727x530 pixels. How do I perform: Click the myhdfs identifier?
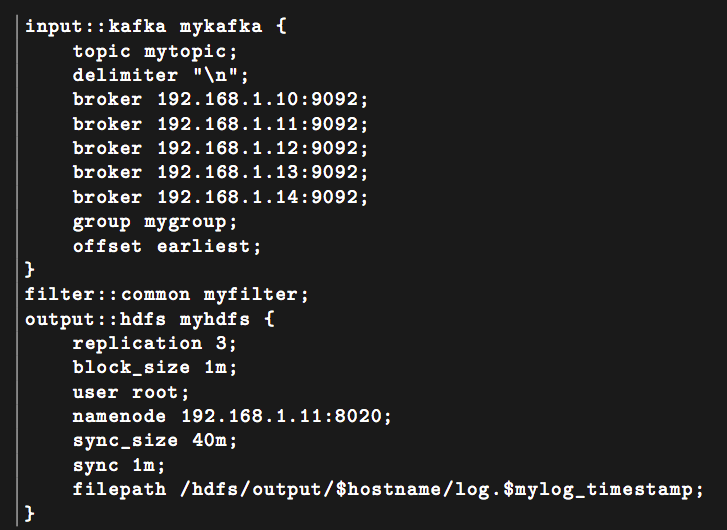coord(216,319)
